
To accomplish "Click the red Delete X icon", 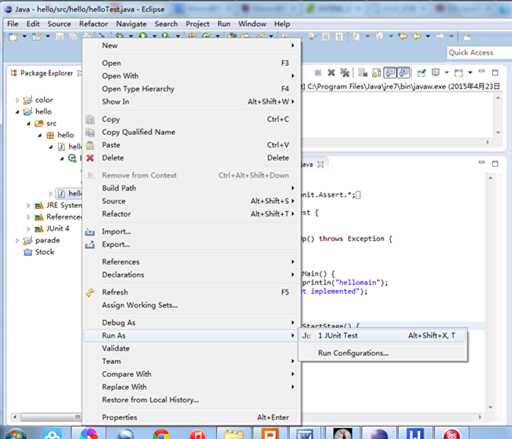I will pos(90,158).
